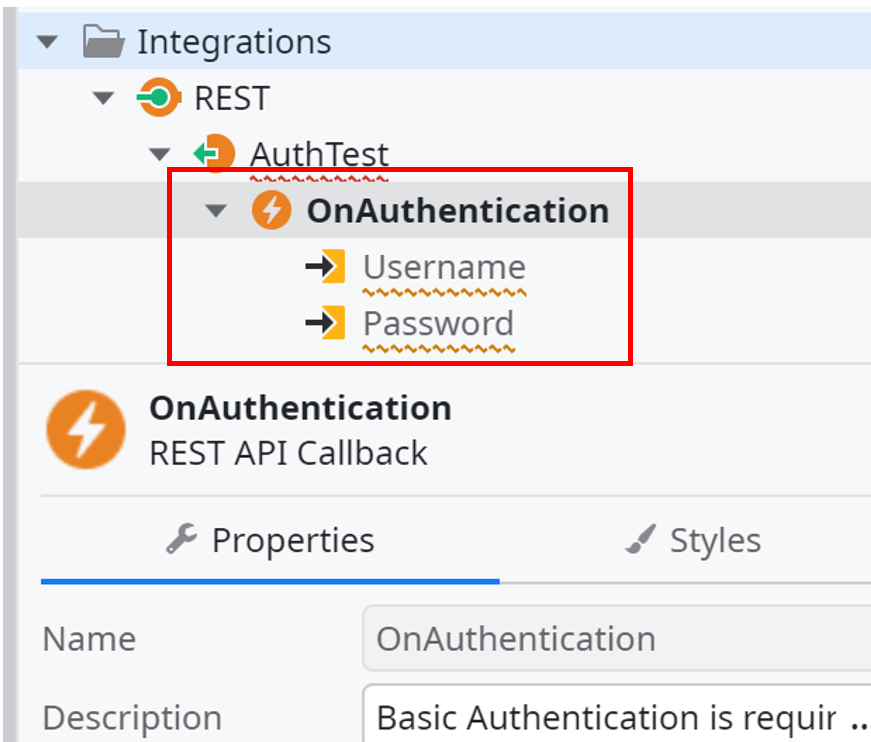Collapse the OnAuthentication node
Viewport: 871px width, 742px height.
click(x=216, y=210)
